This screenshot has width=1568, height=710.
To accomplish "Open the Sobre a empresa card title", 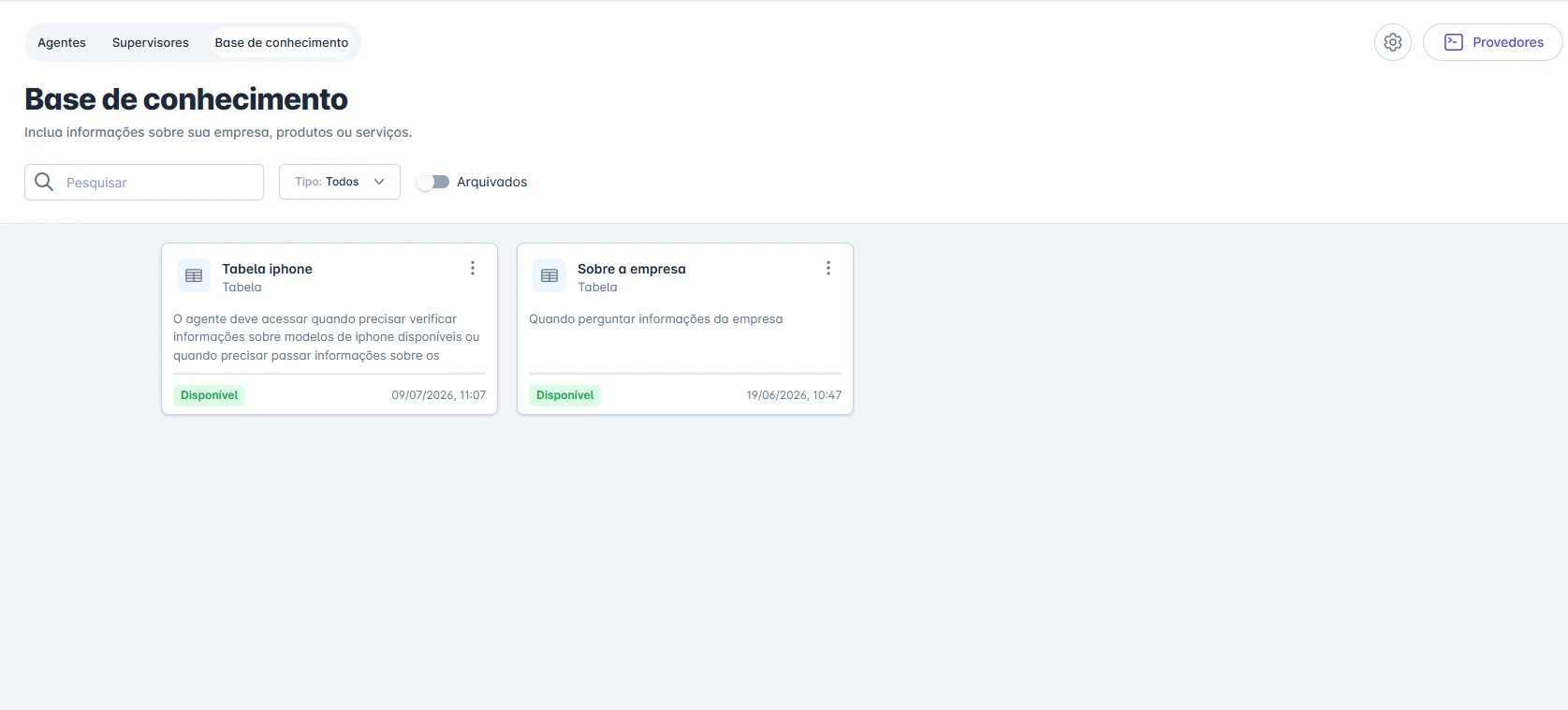I will pos(632,269).
